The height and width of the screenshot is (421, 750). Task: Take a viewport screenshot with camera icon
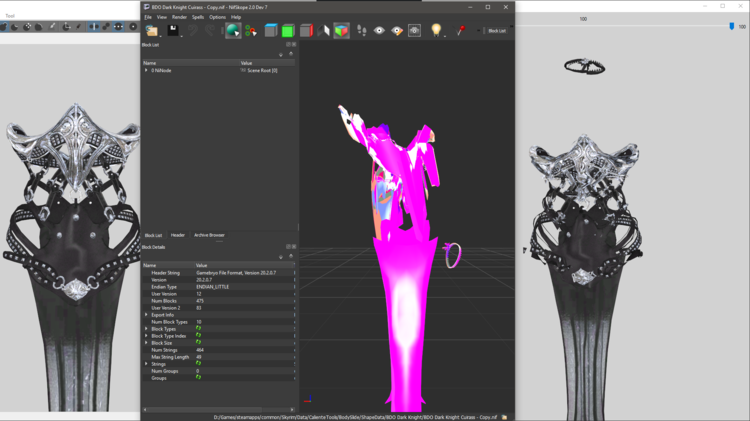pos(414,31)
